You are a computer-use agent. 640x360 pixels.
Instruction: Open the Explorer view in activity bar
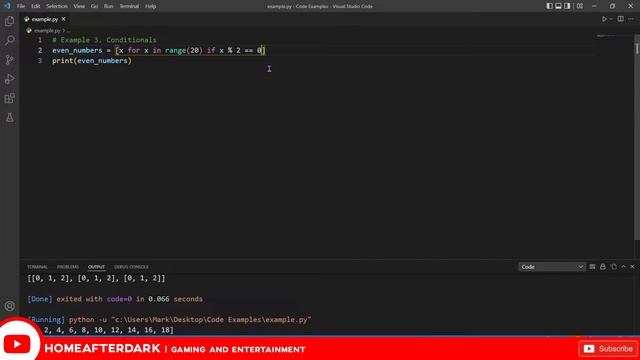[x=9, y=21]
